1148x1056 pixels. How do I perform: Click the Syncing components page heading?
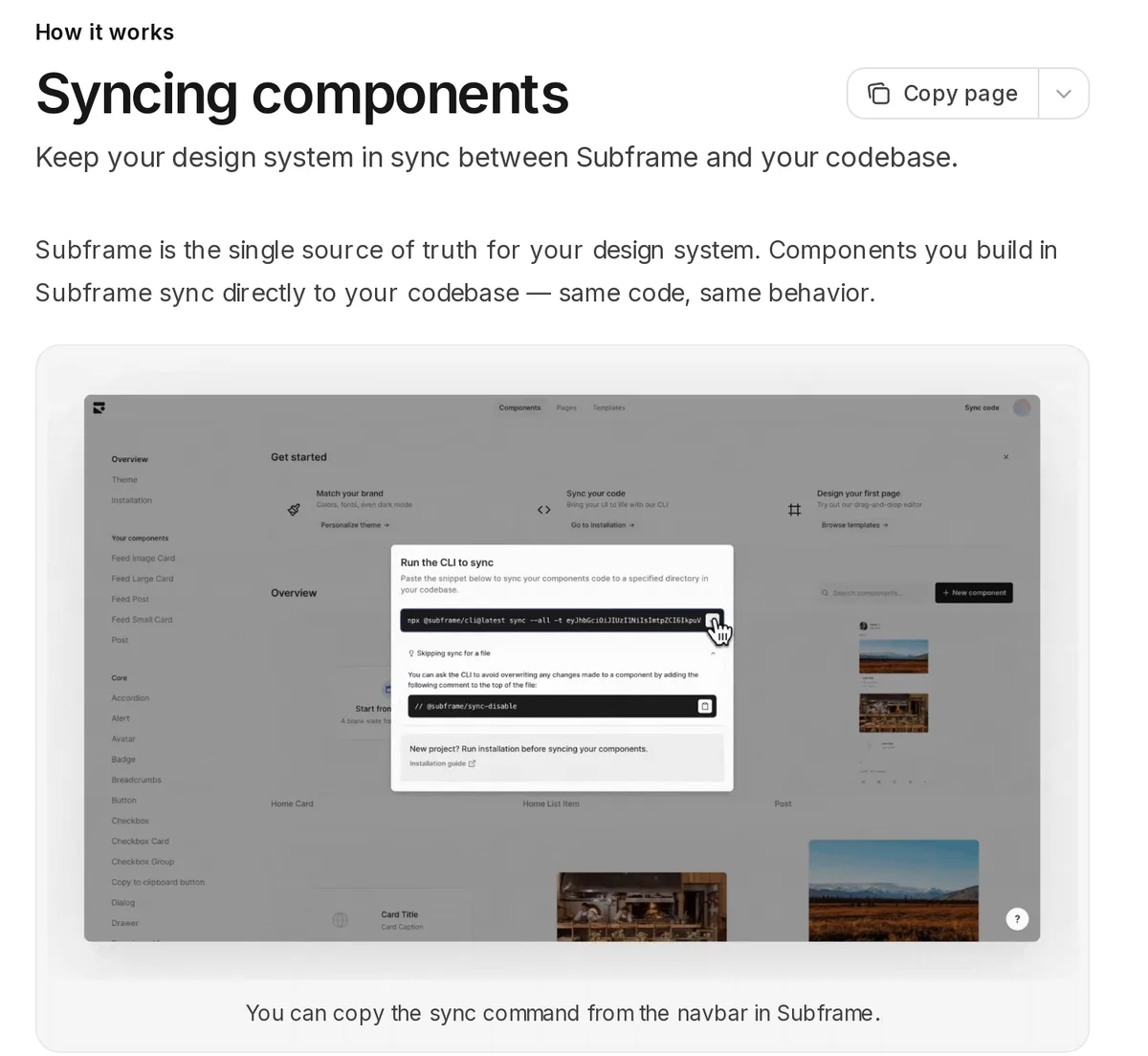(x=302, y=94)
